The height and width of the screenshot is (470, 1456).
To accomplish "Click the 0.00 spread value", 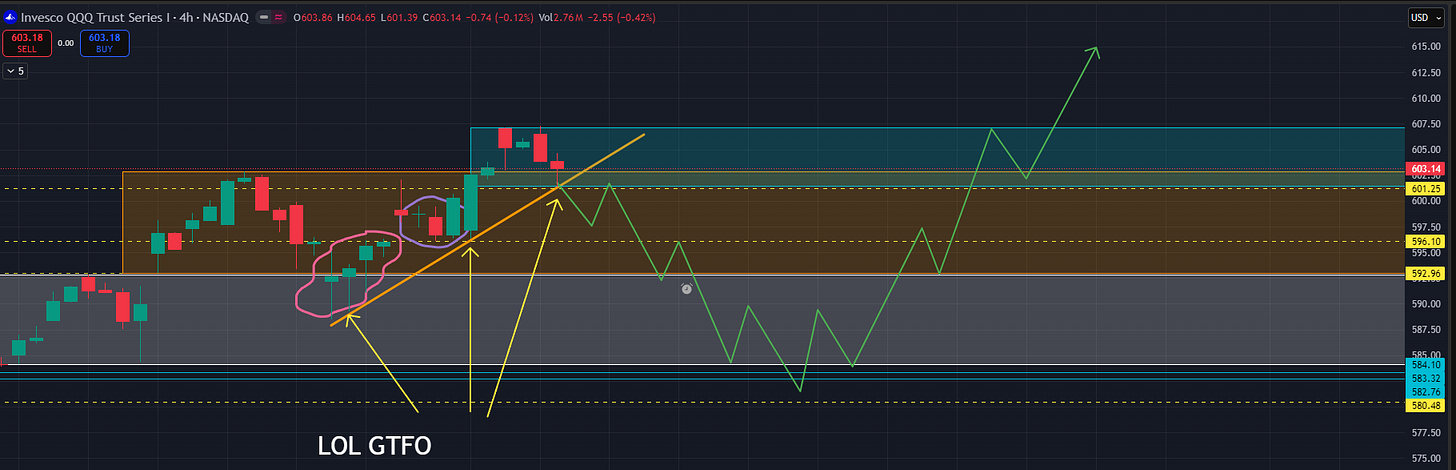I will pos(66,41).
